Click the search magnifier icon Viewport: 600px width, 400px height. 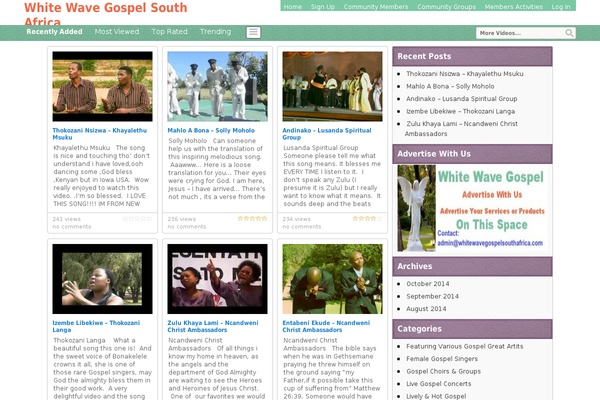(569, 33)
